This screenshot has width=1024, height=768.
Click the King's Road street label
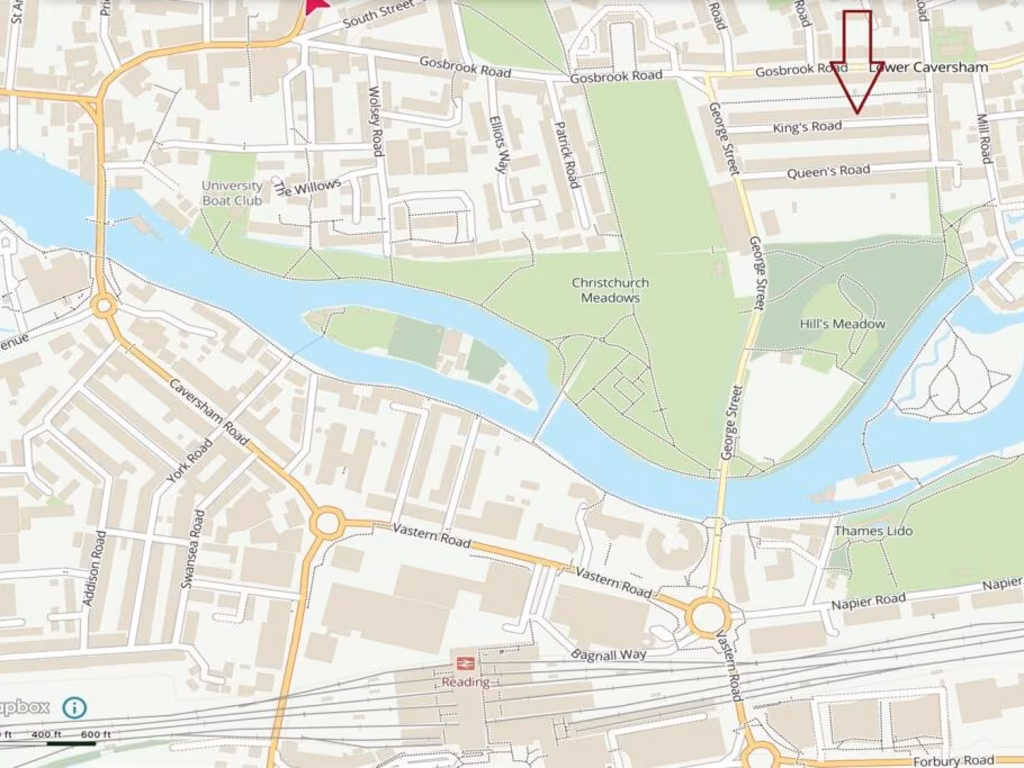[x=807, y=127]
